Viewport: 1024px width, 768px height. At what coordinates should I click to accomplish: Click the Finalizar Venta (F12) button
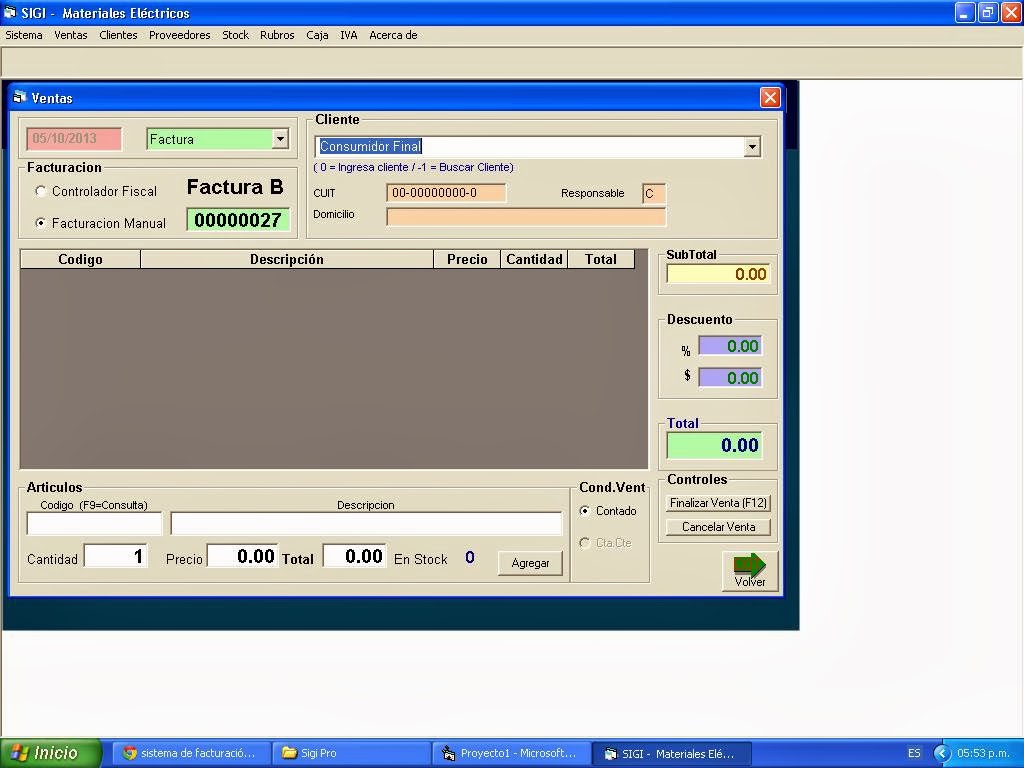tap(717, 503)
